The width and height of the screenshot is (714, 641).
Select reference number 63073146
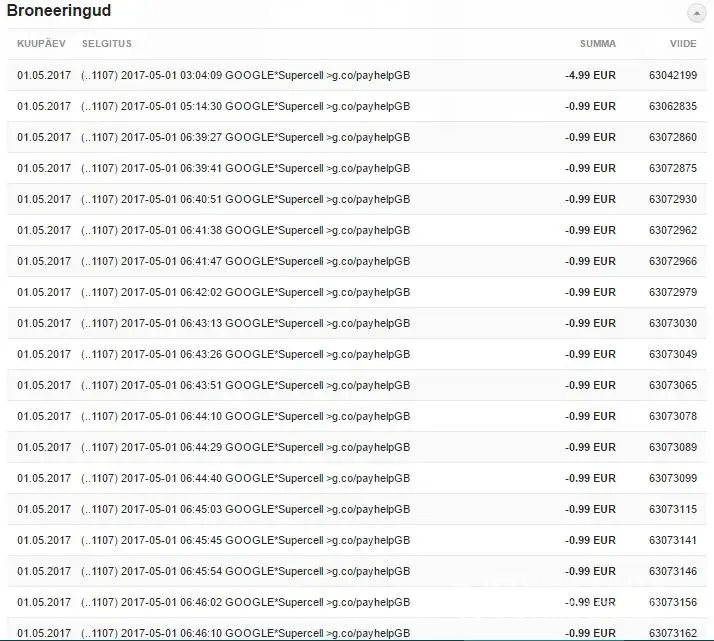click(673, 570)
